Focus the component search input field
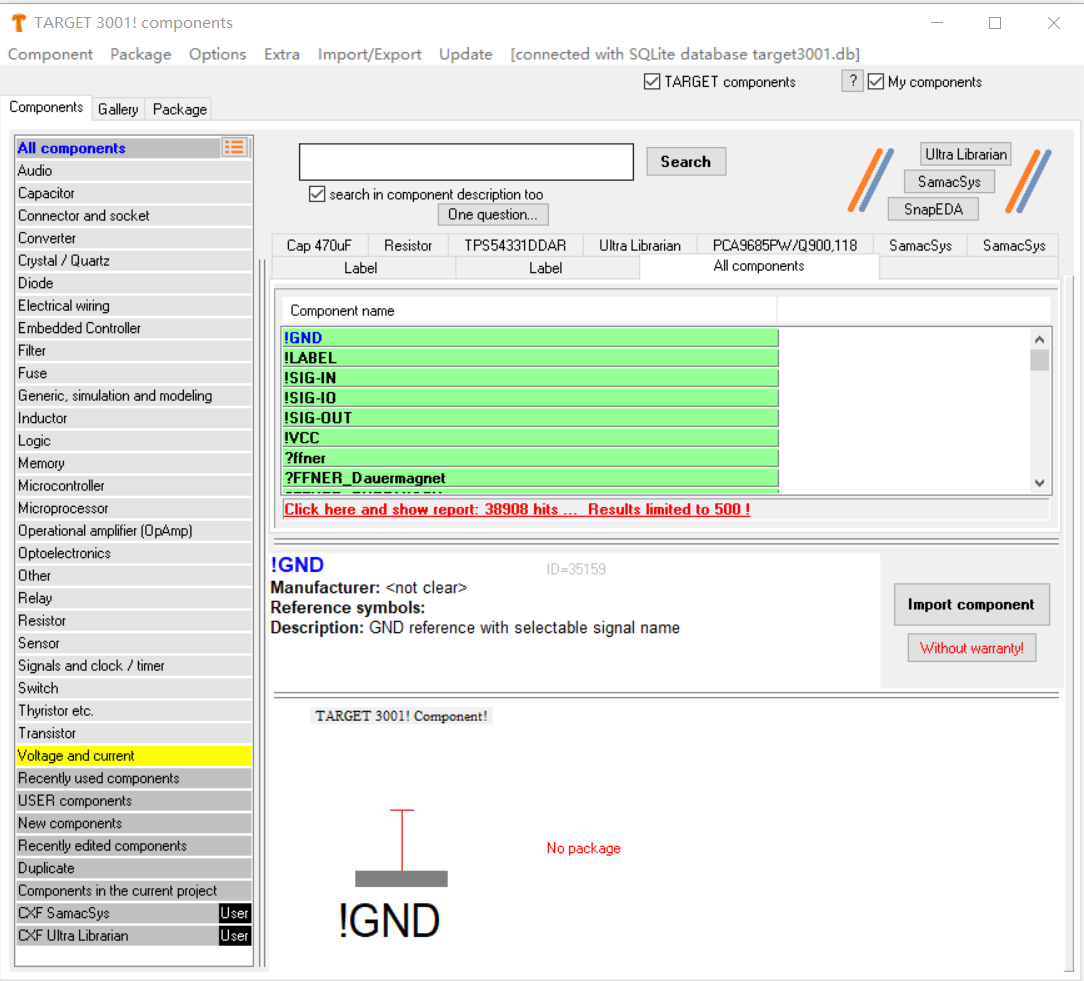This screenshot has height=981, width=1084. [x=466, y=162]
